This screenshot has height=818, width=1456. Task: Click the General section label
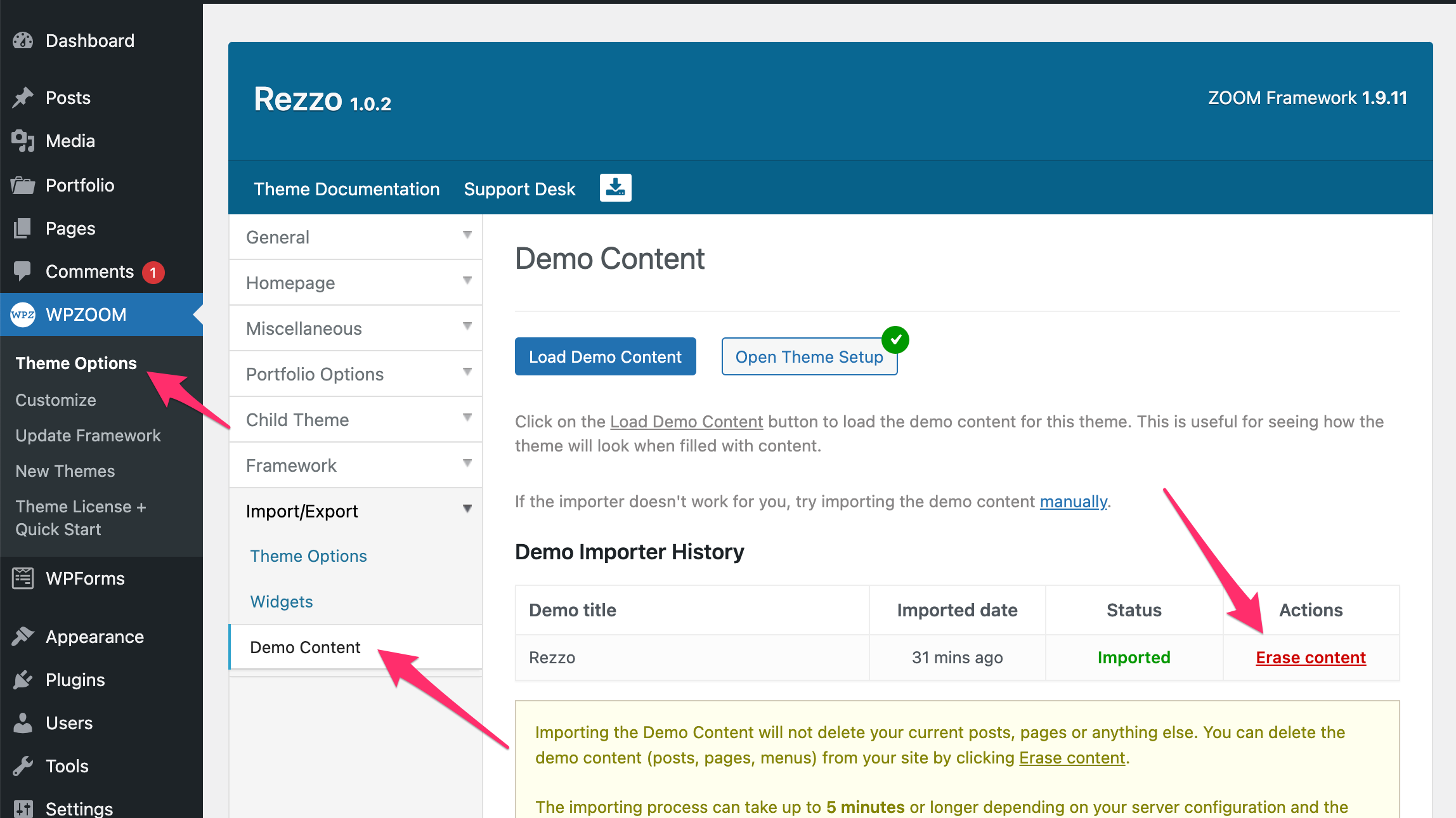(278, 237)
